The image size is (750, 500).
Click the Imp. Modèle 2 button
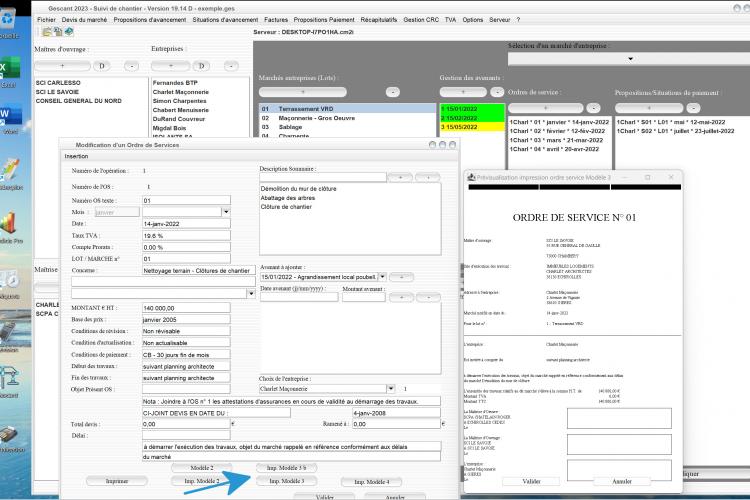tap(202, 481)
